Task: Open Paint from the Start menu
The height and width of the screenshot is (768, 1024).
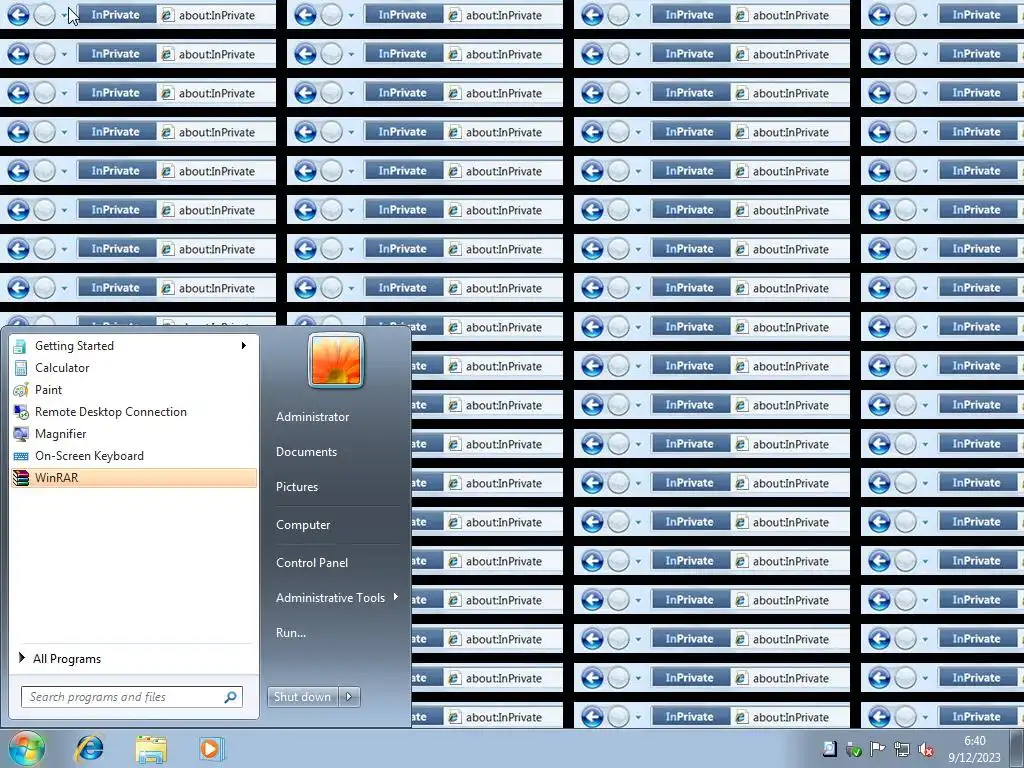Action: tap(134, 390)
